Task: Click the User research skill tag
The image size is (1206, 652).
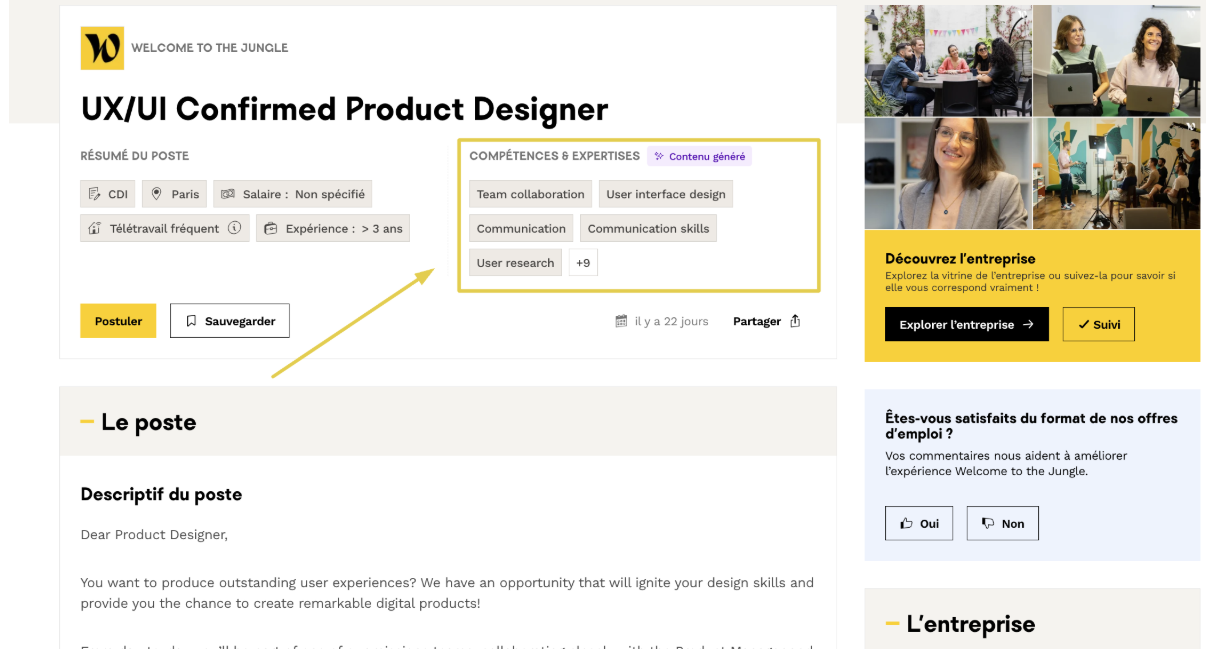Action: [515, 263]
